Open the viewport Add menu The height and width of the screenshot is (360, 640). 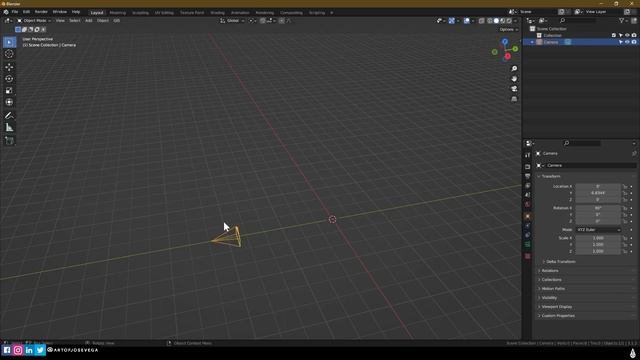(89, 20)
